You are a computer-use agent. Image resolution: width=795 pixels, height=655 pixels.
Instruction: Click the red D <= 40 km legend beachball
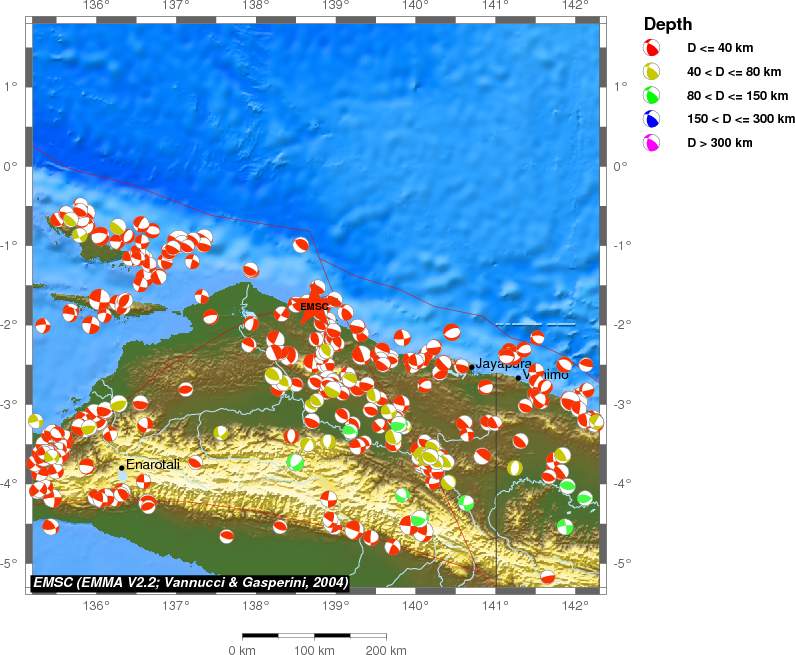coord(652,48)
